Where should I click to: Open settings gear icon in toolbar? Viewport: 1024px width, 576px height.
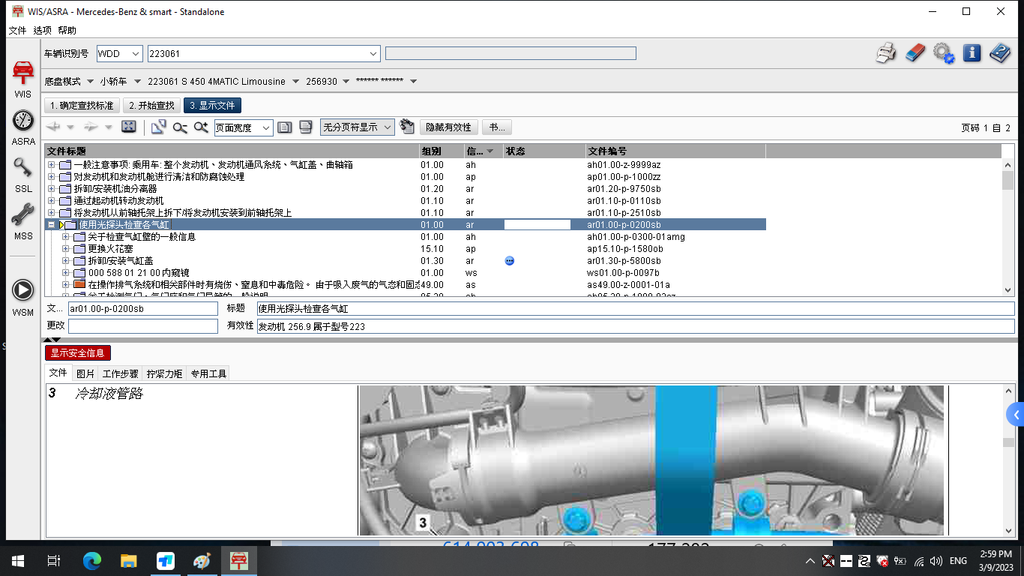click(943, 53)
